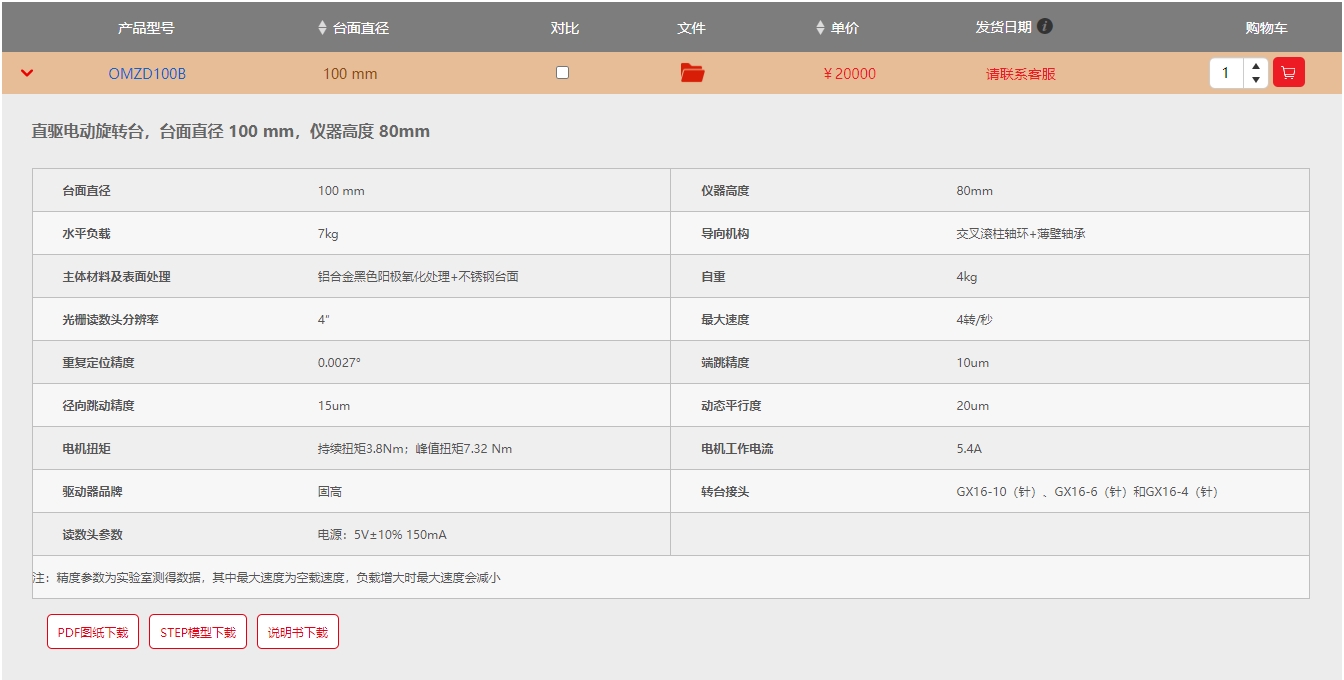Click the ¥20000 price text

pyautogui.click(x=849, y=73)
